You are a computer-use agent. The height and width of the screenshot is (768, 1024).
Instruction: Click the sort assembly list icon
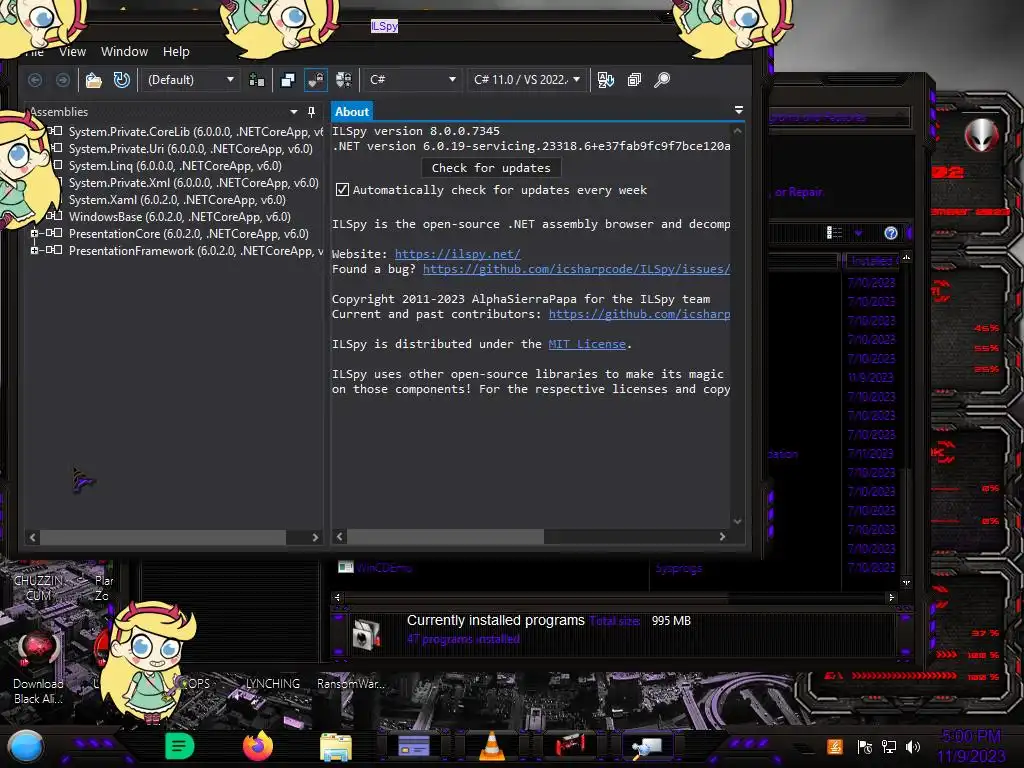605,80
